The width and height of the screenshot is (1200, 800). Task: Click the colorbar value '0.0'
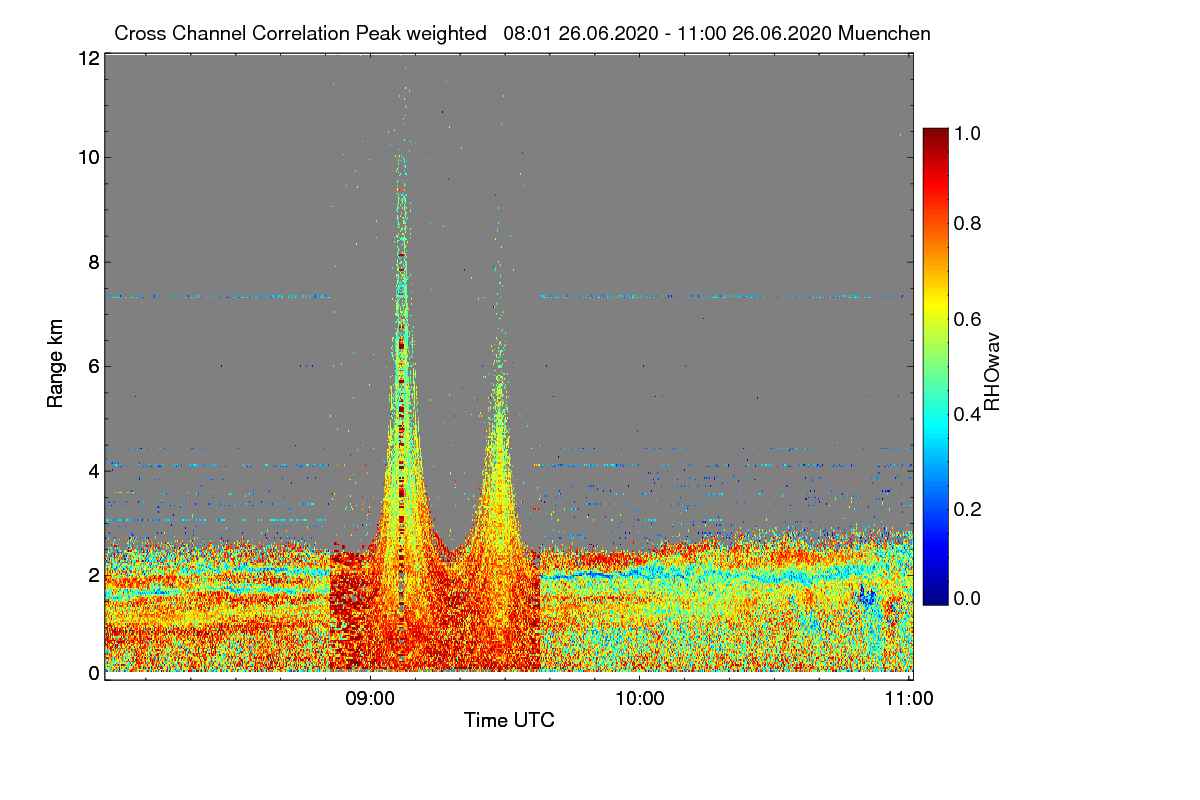(x=968, y=598)
